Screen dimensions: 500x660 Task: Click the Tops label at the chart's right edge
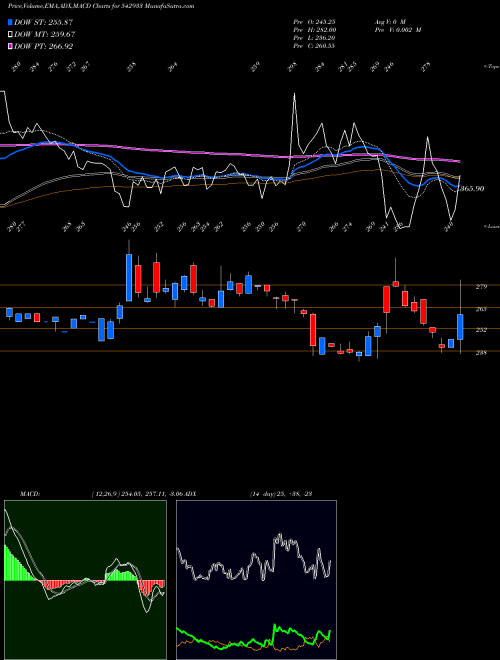coord(491,67)
